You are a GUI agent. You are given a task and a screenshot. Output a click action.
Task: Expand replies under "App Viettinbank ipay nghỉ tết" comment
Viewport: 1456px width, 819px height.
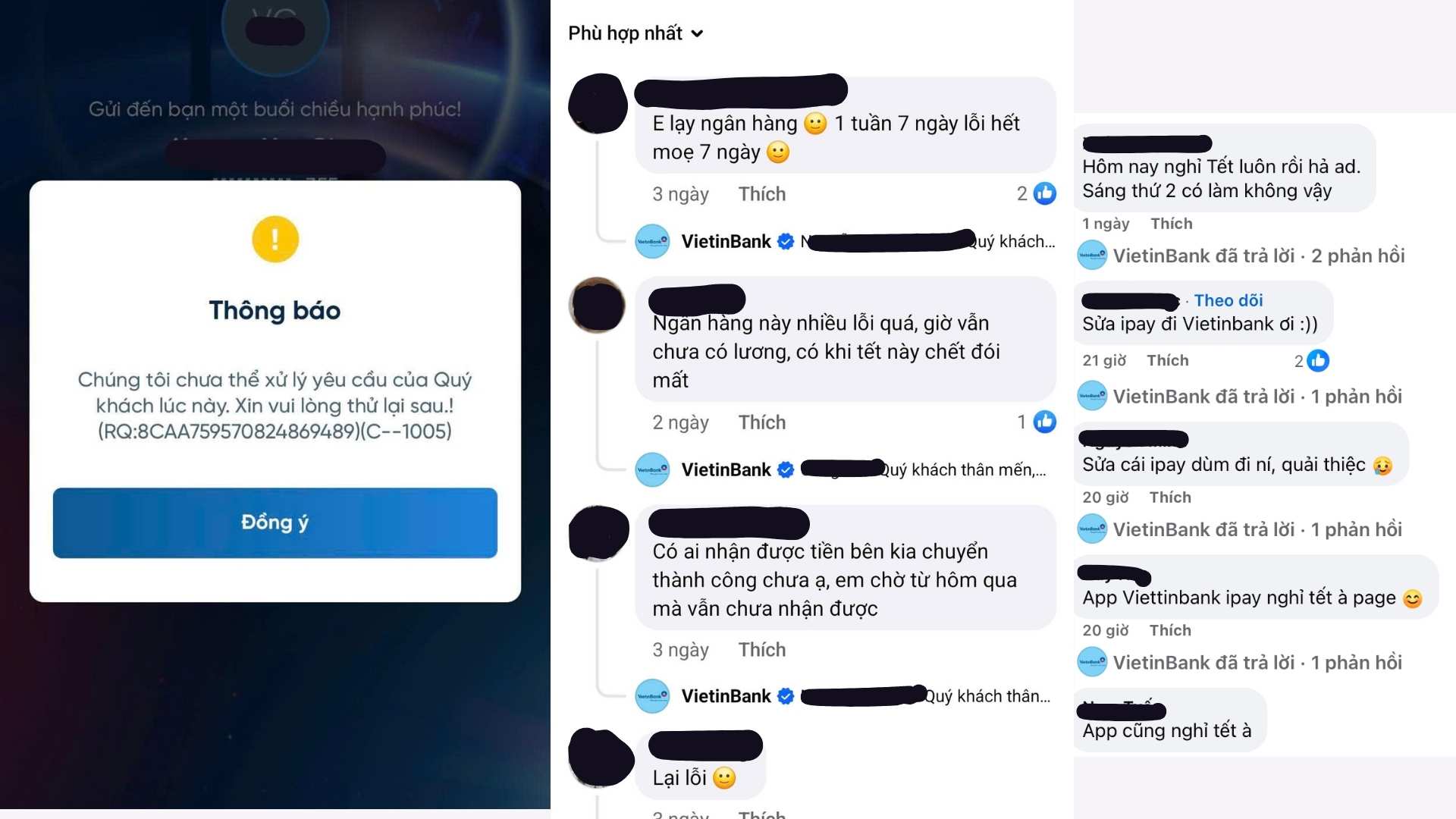(x=1257, y=663)
